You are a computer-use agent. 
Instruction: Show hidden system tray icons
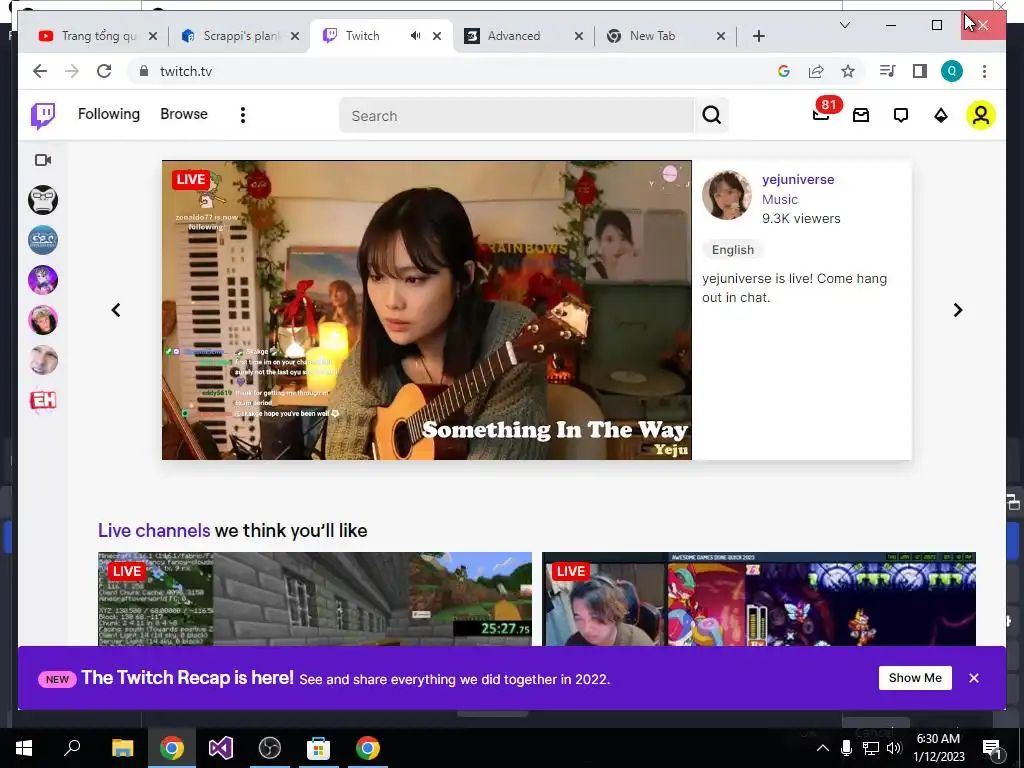(822, 748)
